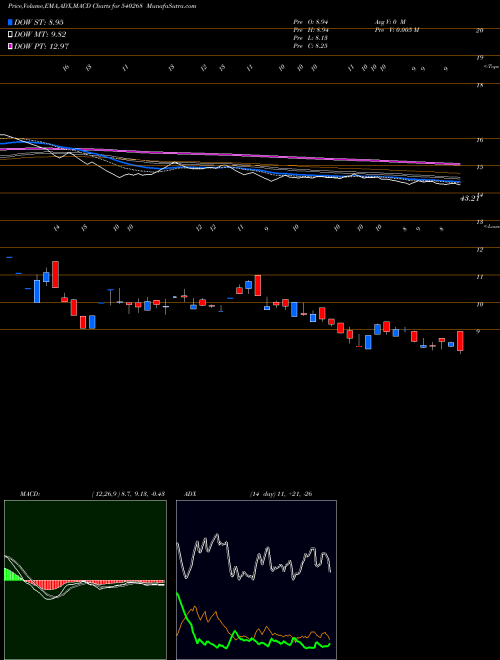Click the magenta DOW PT legend swatch

[11, 46]
